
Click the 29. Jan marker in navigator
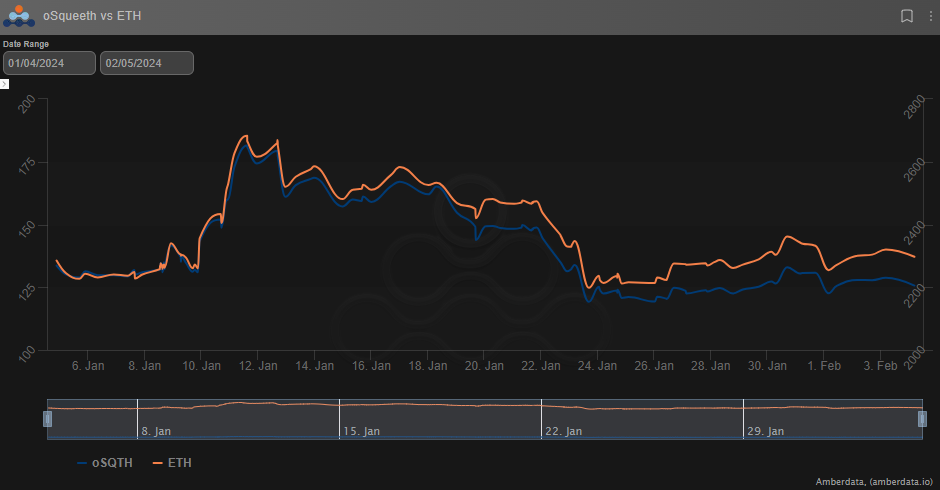pos(766,431)
